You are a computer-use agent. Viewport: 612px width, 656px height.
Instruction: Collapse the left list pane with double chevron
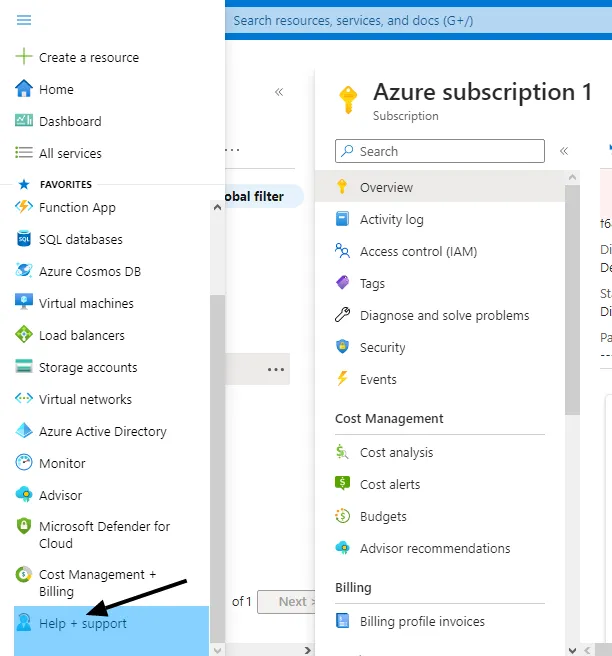click(x=279, y=92)
